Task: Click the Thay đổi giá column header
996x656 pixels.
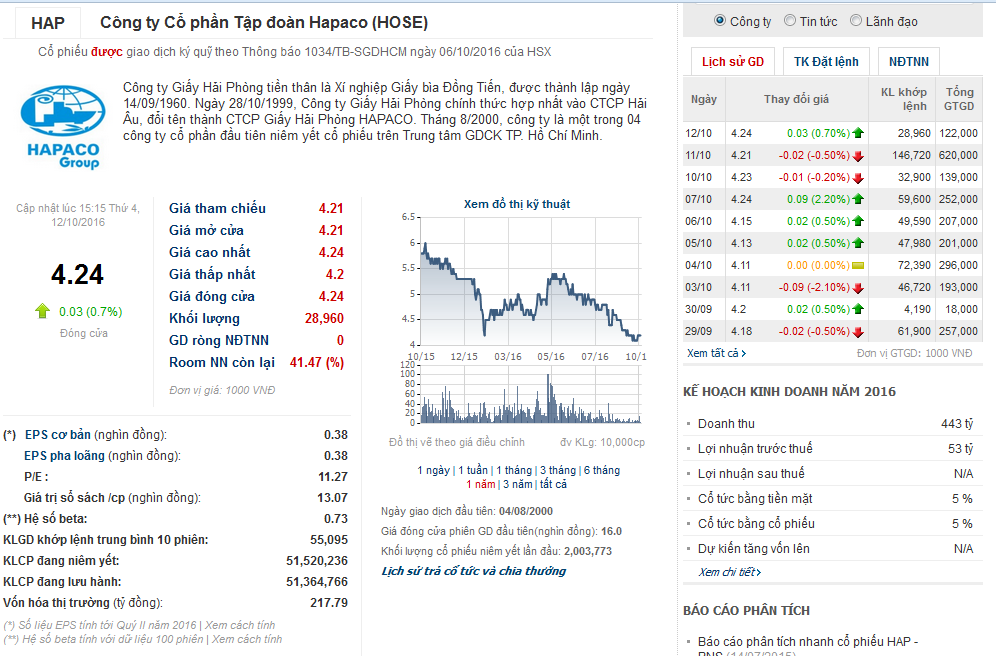Action: coord(797,99)
